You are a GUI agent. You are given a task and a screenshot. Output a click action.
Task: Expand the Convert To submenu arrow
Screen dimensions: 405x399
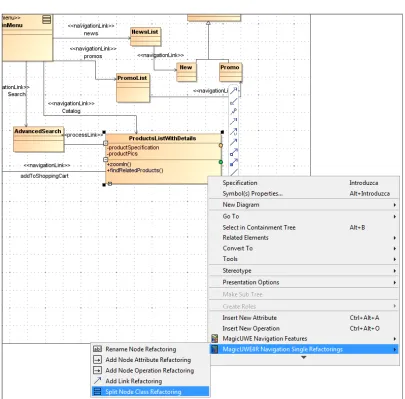click(395, 248)
